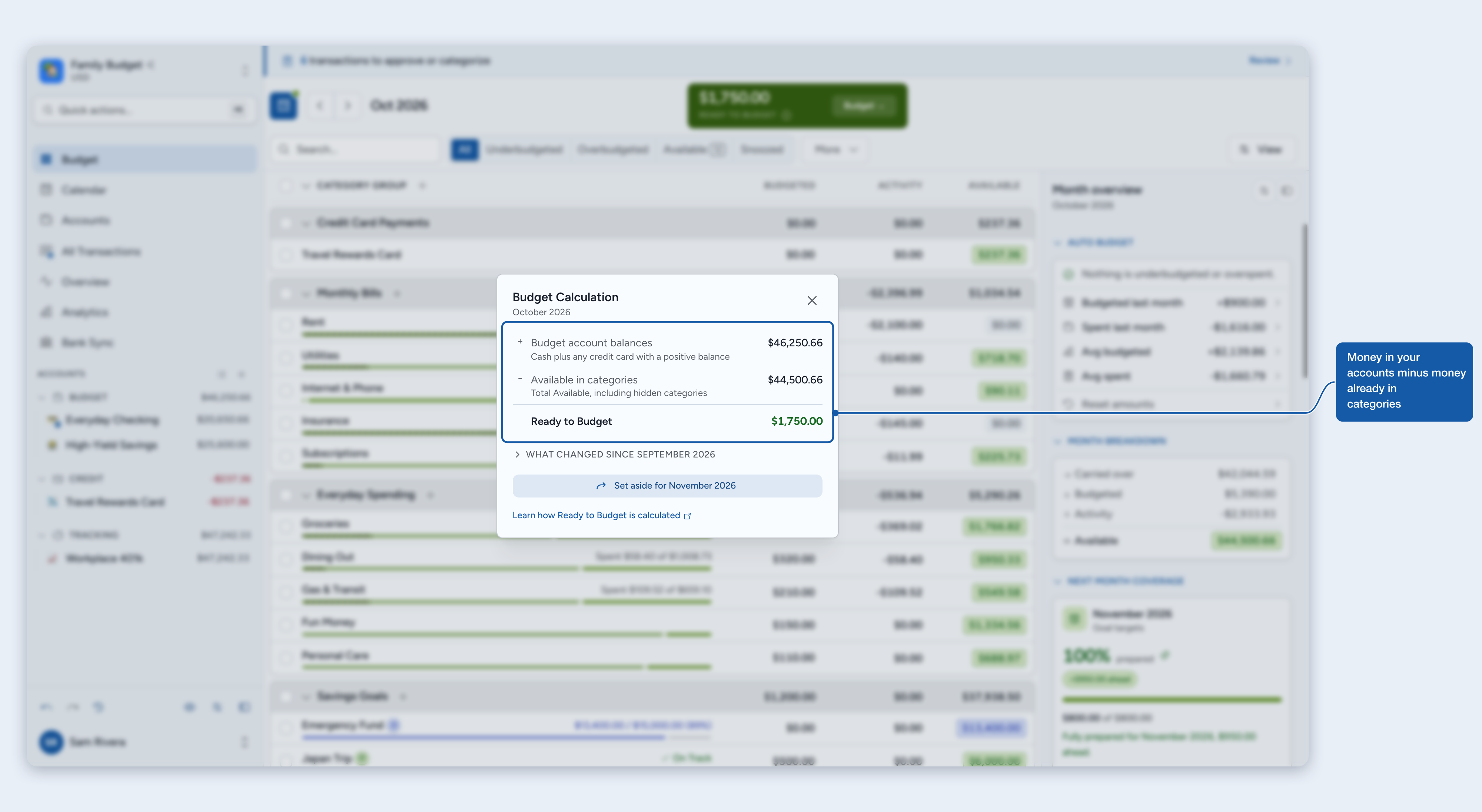Click the blue budget calendar icon button
Screen dimensions: 1482x812
(283, 106)
